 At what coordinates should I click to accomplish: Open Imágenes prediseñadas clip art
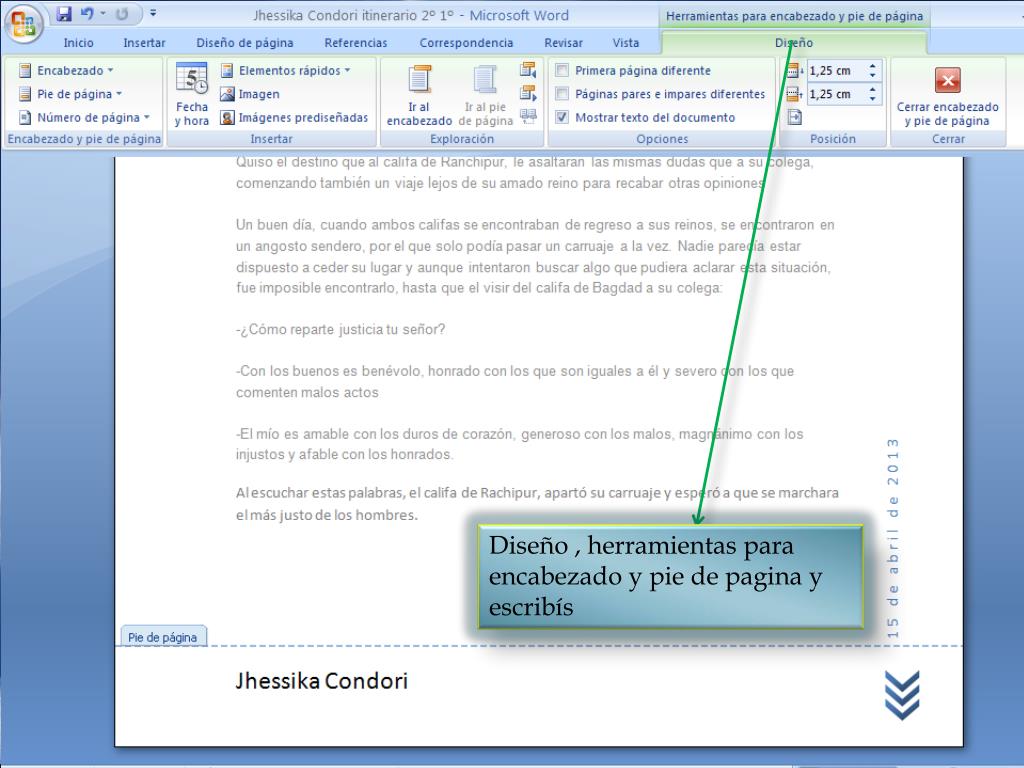click(294, 118)
